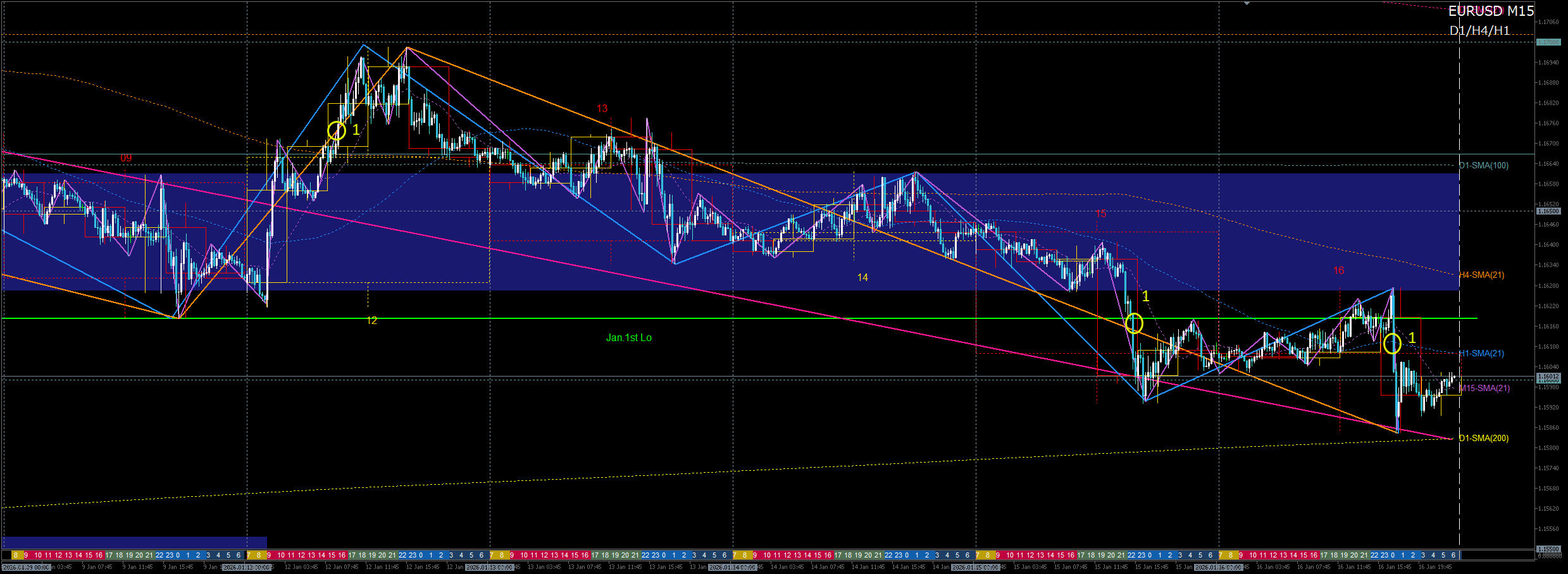The height and width of the screenshot is (574, 1568).
Task: Click the 2026.01.16 00:00 date marker
Action: [x=1217, y=568]
